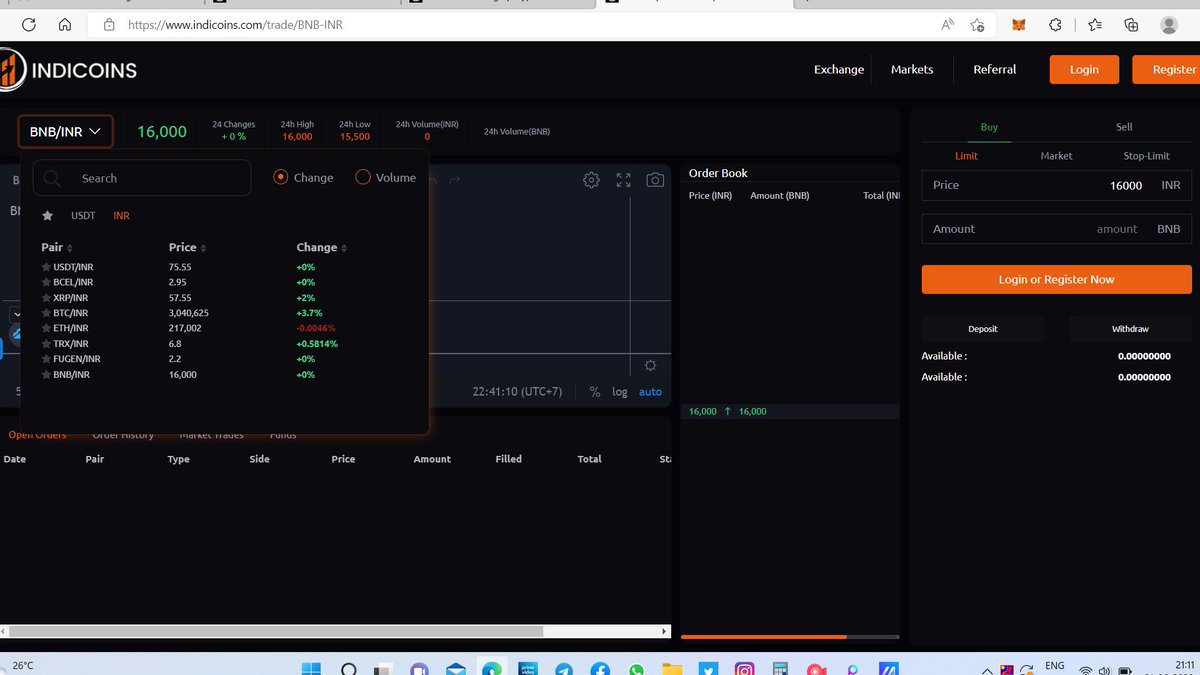
Task: Select the Volume radio button
Action: click(363, 177)
